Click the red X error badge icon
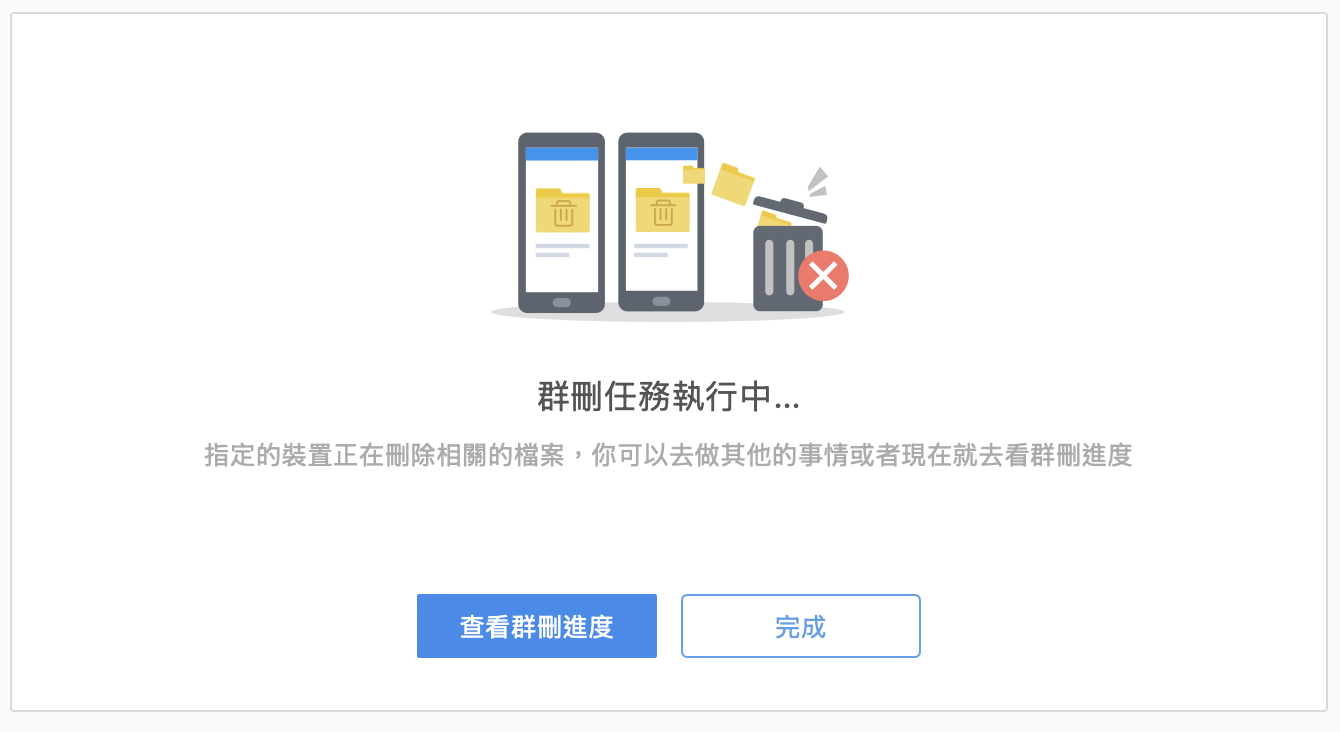1340x732 pixels. pyautogui.click(x=823, y=276)
